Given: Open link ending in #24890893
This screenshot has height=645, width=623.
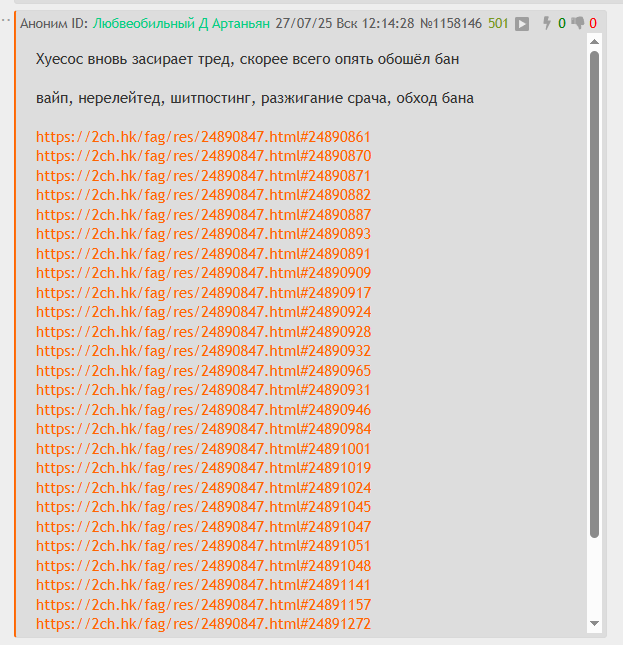Looking at the screenshot, I should pyautogui.click(x=204, y=234).
